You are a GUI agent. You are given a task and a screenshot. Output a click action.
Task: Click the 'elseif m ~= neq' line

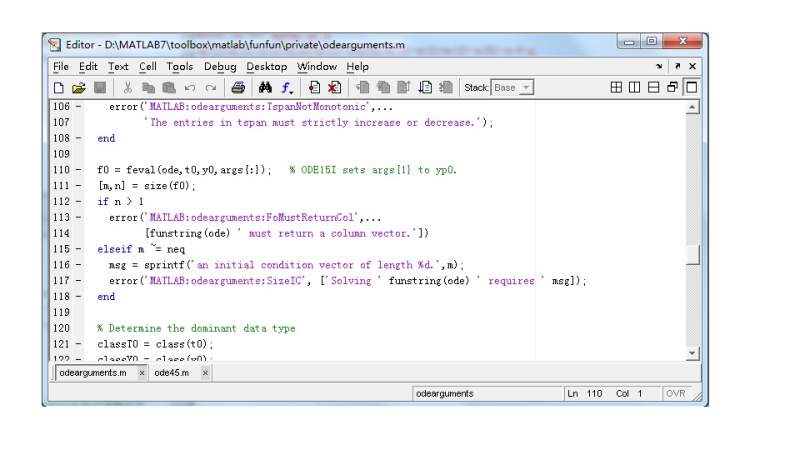coord(141,249)
